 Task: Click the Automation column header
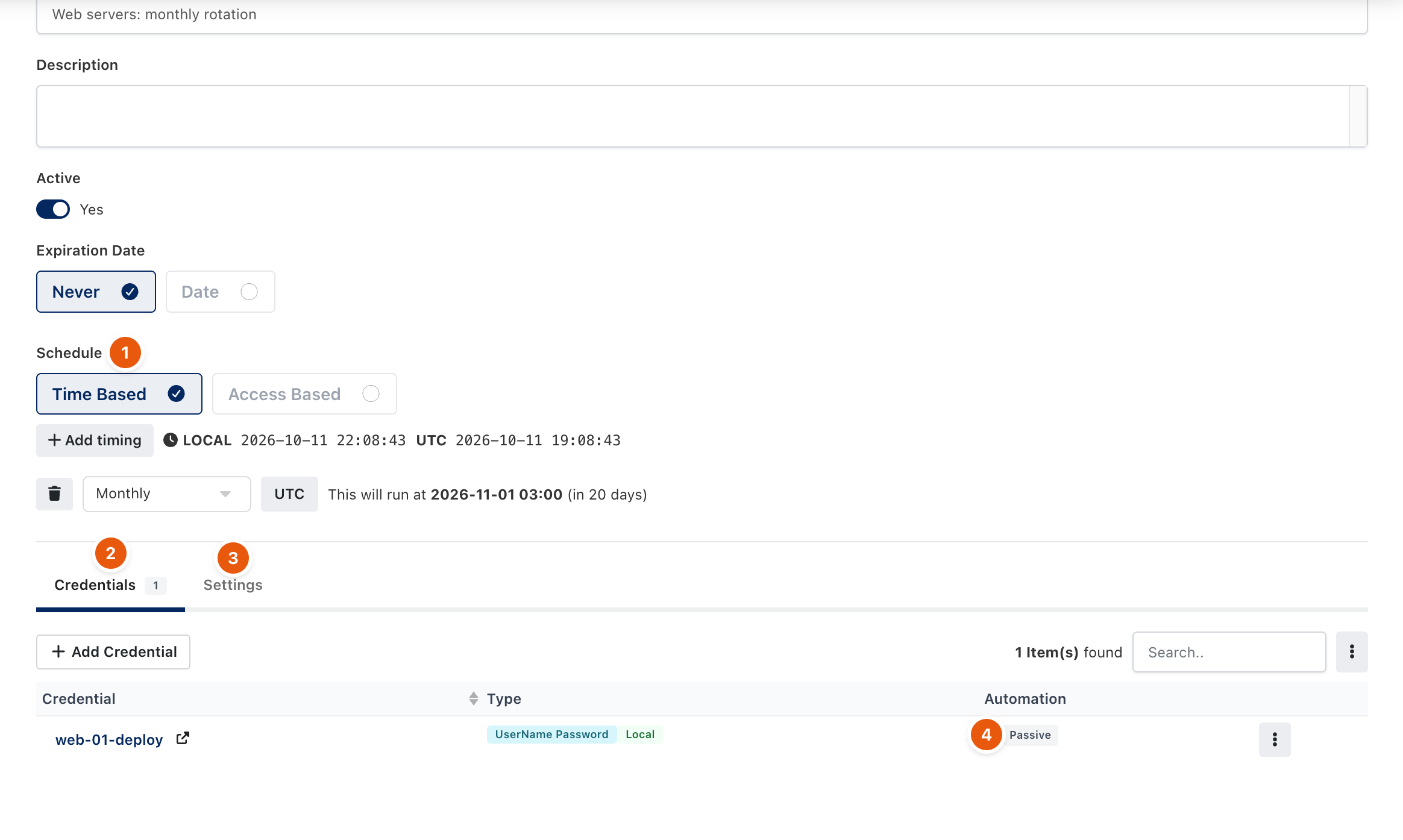point(1025,699)
